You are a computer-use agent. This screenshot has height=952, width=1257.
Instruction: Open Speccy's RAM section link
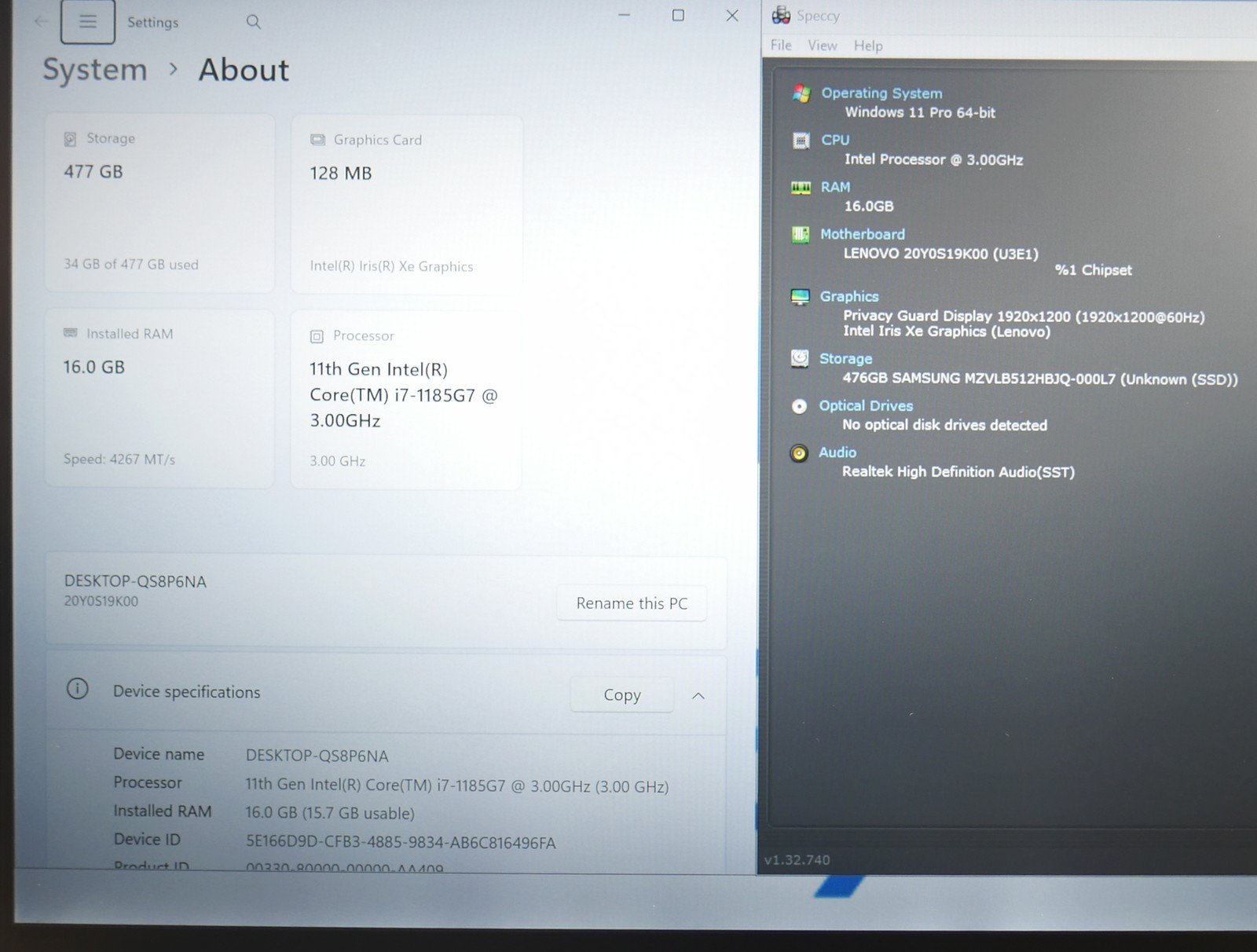(835, 187)
